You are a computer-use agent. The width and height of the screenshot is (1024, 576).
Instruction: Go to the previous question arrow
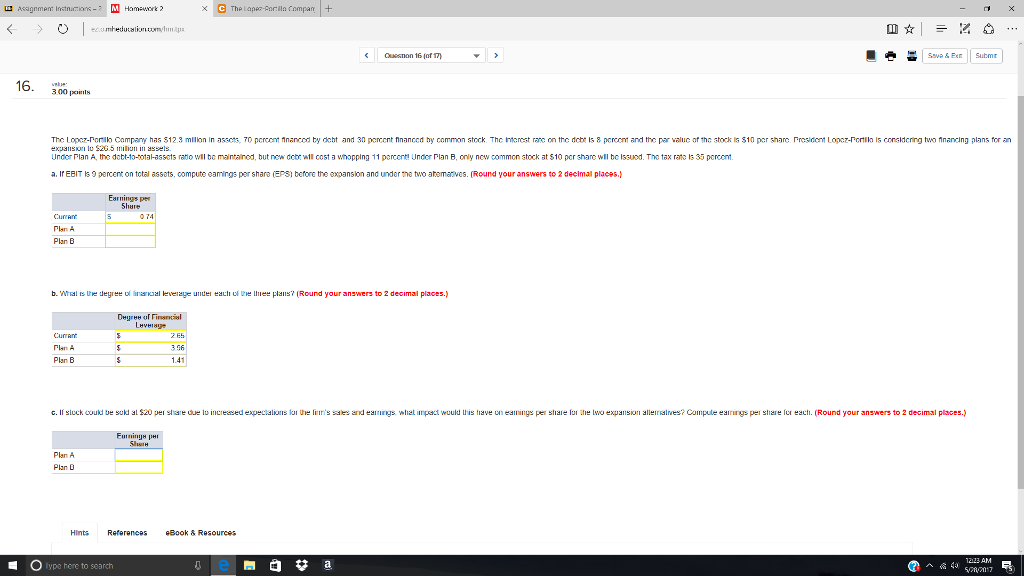(366, 56)
